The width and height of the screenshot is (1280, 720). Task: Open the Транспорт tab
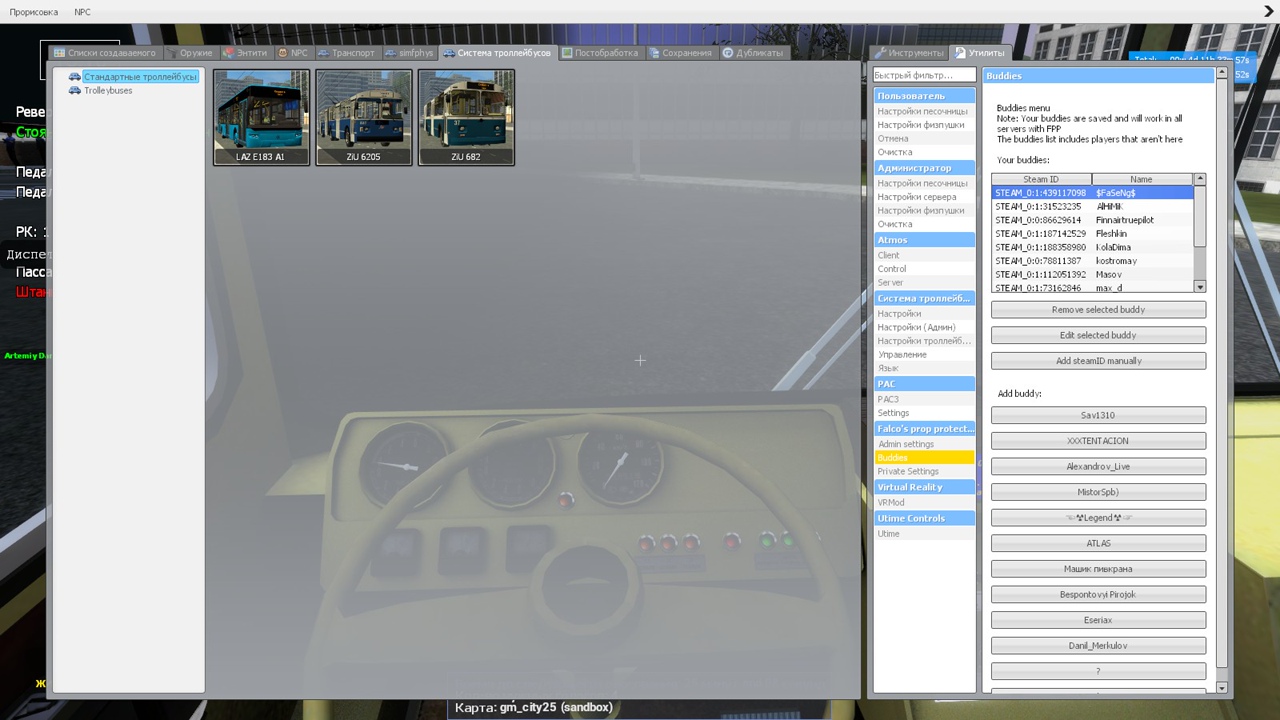[x=347, y=52]
